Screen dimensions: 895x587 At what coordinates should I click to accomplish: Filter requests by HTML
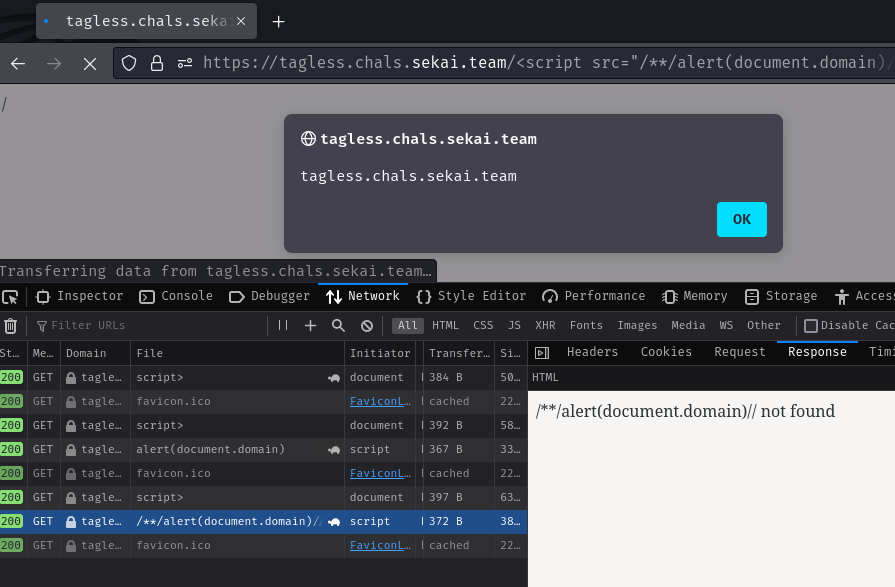pos(445,325)
